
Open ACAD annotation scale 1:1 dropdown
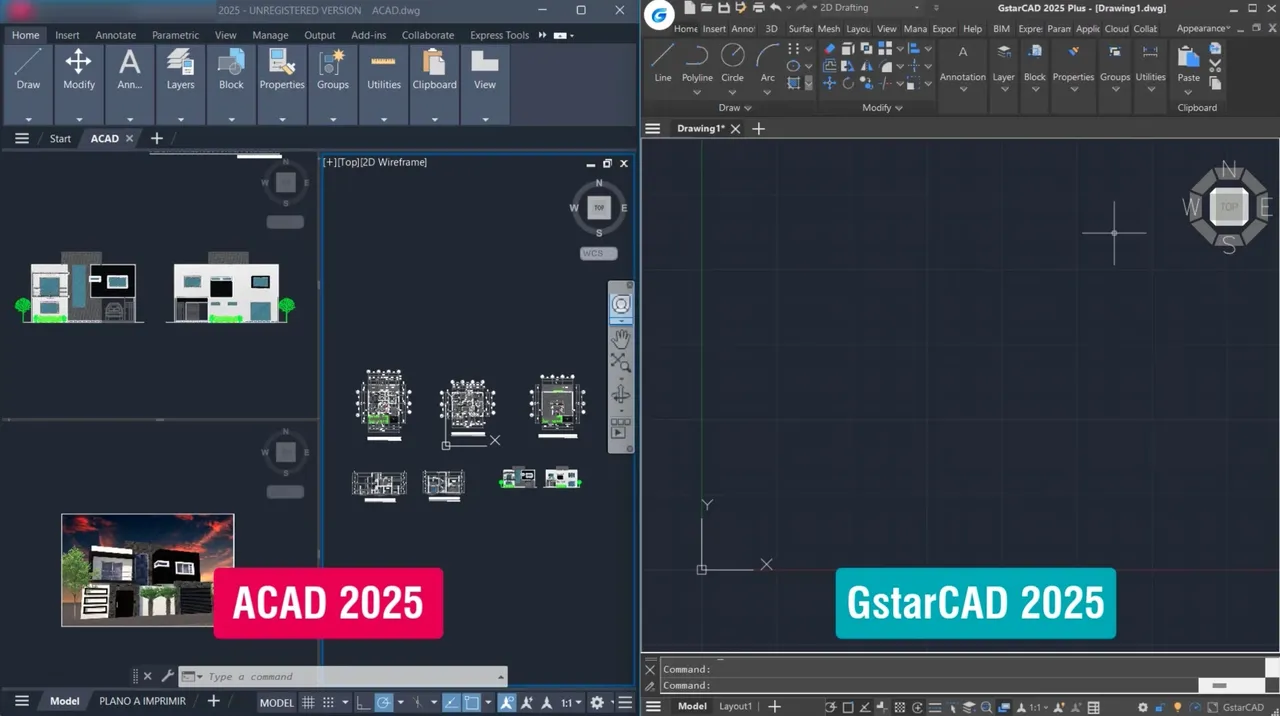[571, 702]
